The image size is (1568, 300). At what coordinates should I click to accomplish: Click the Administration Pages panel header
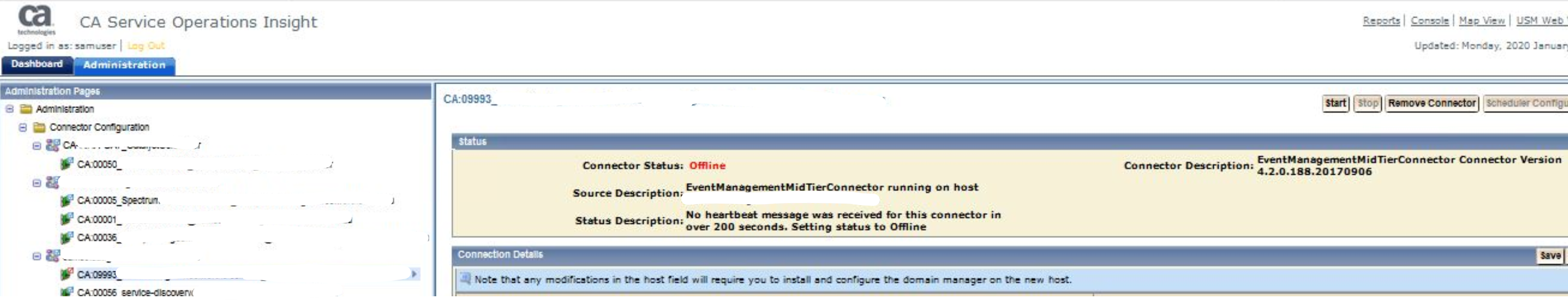216,92
